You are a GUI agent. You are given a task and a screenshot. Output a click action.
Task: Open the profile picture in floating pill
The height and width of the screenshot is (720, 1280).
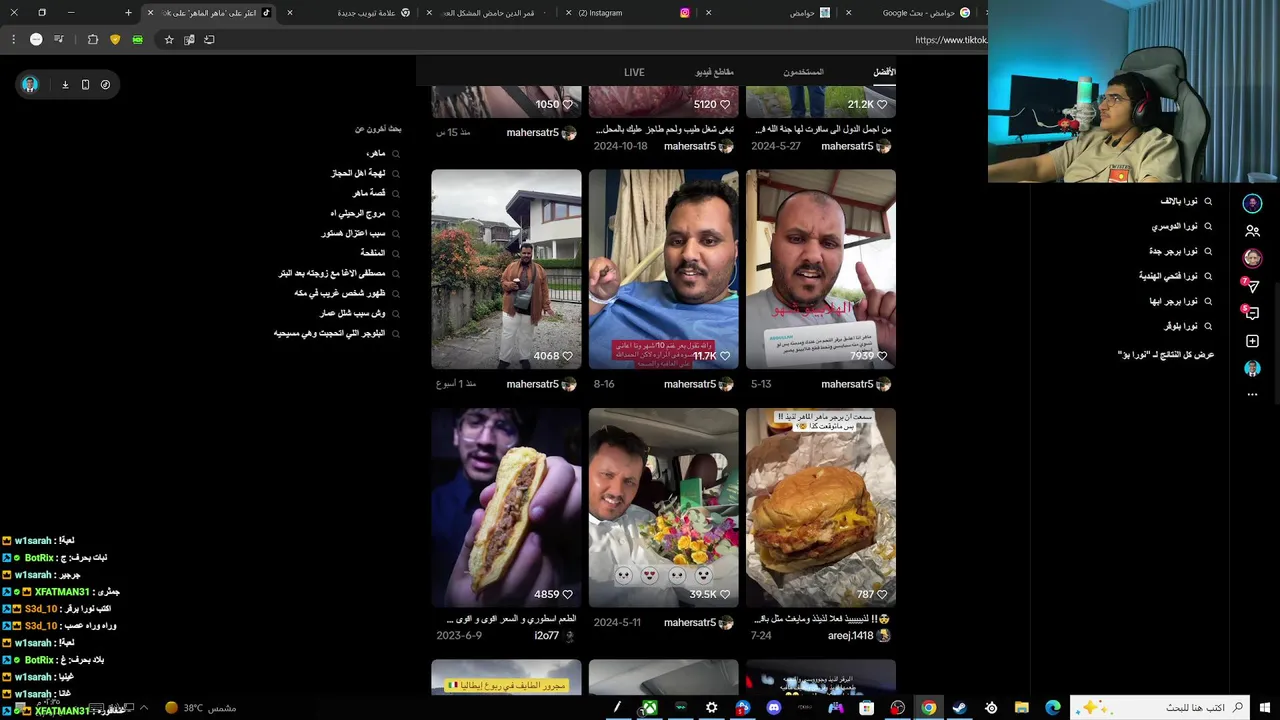pyautogui.click(x=30, y=85)
